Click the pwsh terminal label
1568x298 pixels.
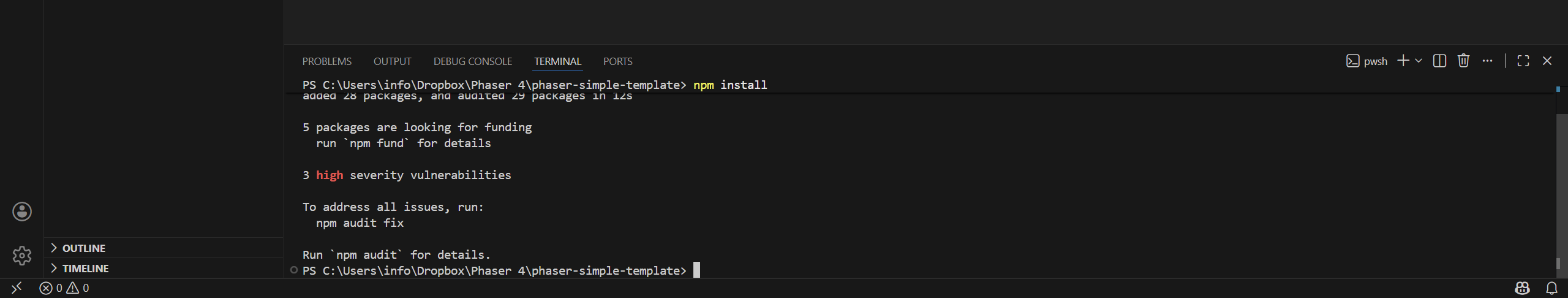tap(1367, 61)
